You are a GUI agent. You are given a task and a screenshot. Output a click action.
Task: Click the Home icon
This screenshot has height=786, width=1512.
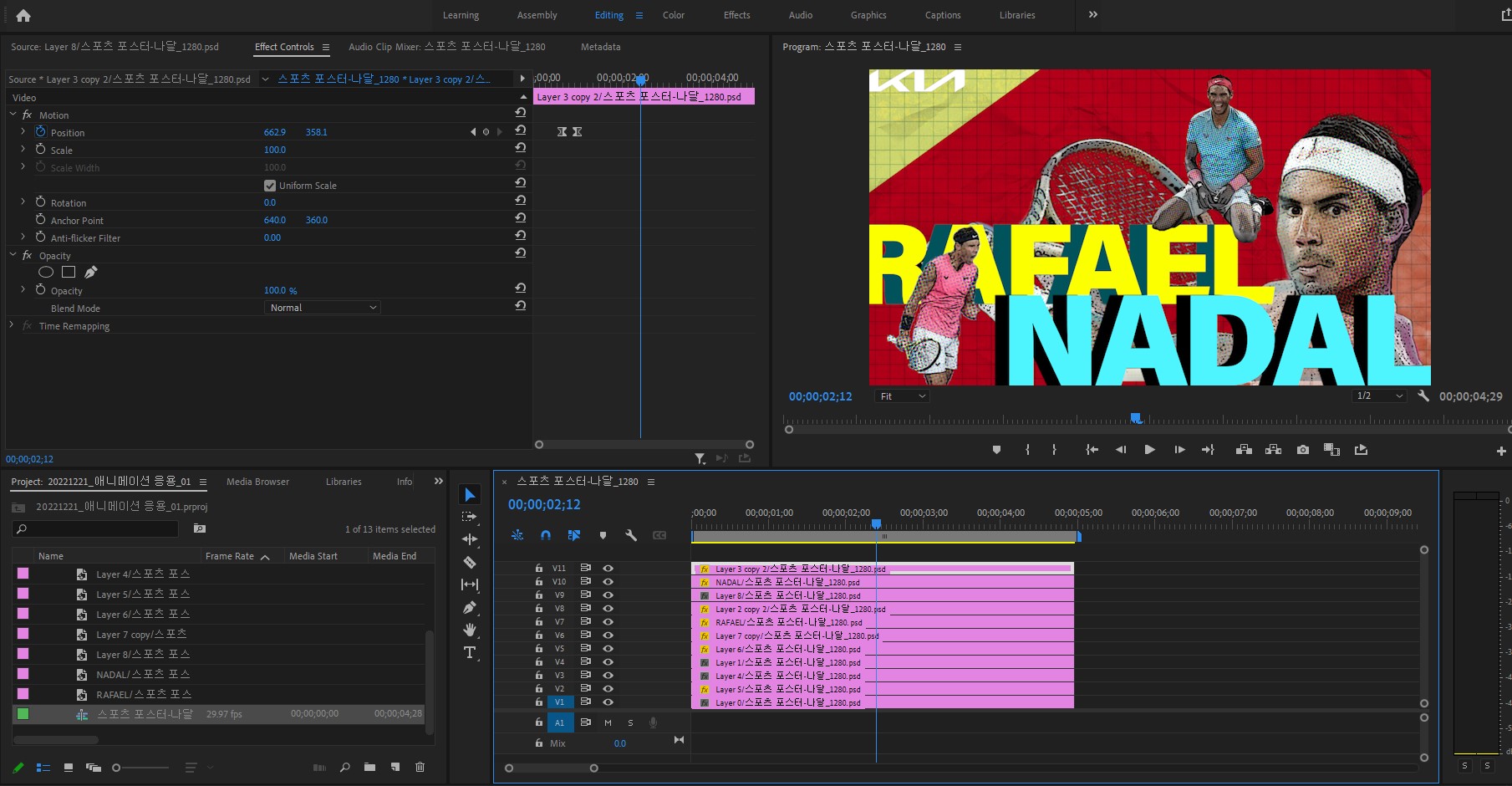[23, 15]
